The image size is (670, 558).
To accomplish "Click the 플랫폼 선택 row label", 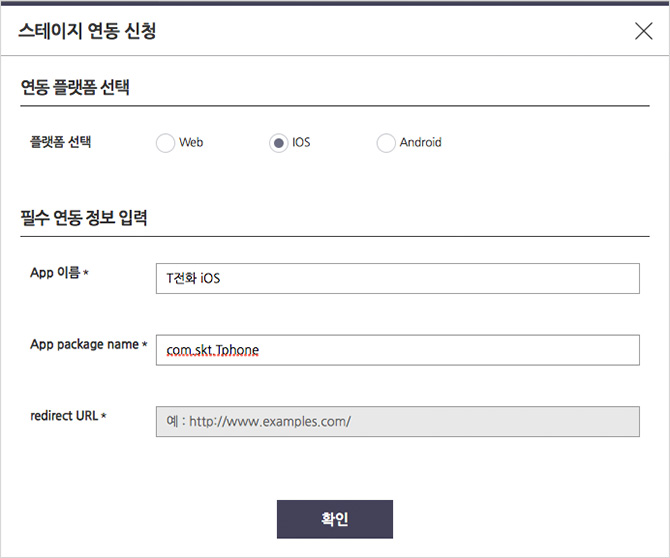I will click(x=60, y=142).
